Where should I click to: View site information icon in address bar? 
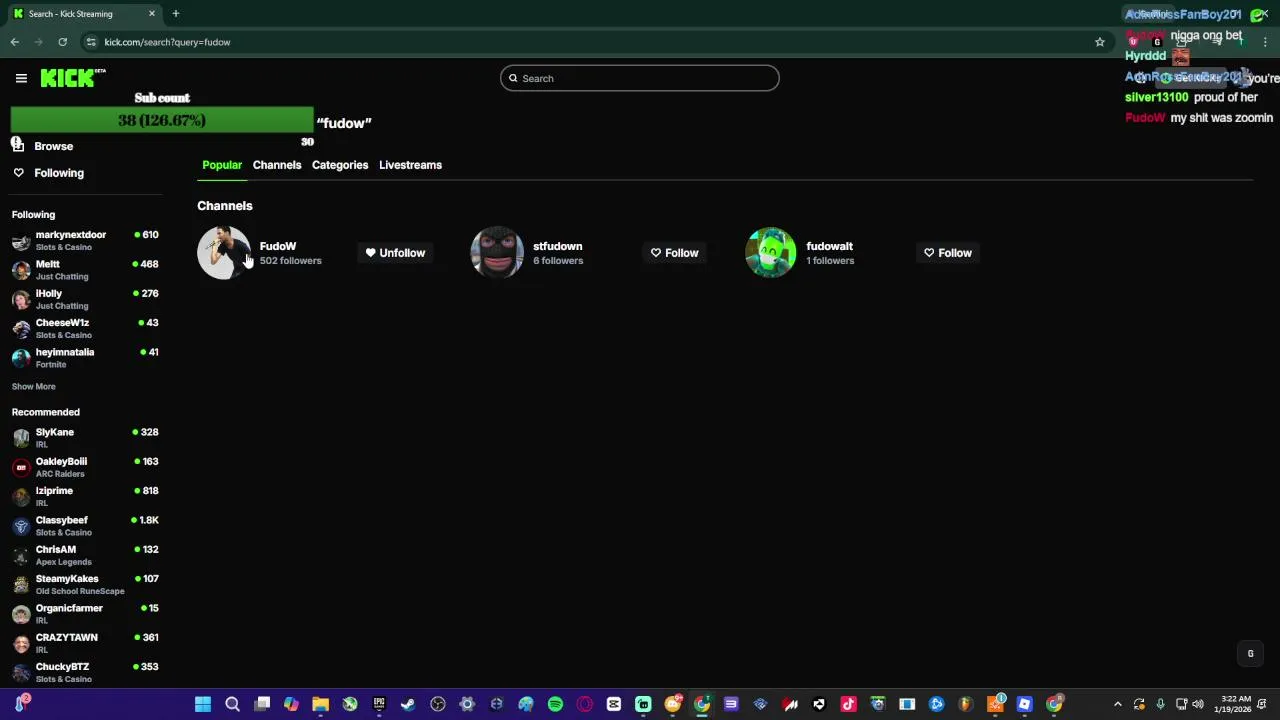91,42
